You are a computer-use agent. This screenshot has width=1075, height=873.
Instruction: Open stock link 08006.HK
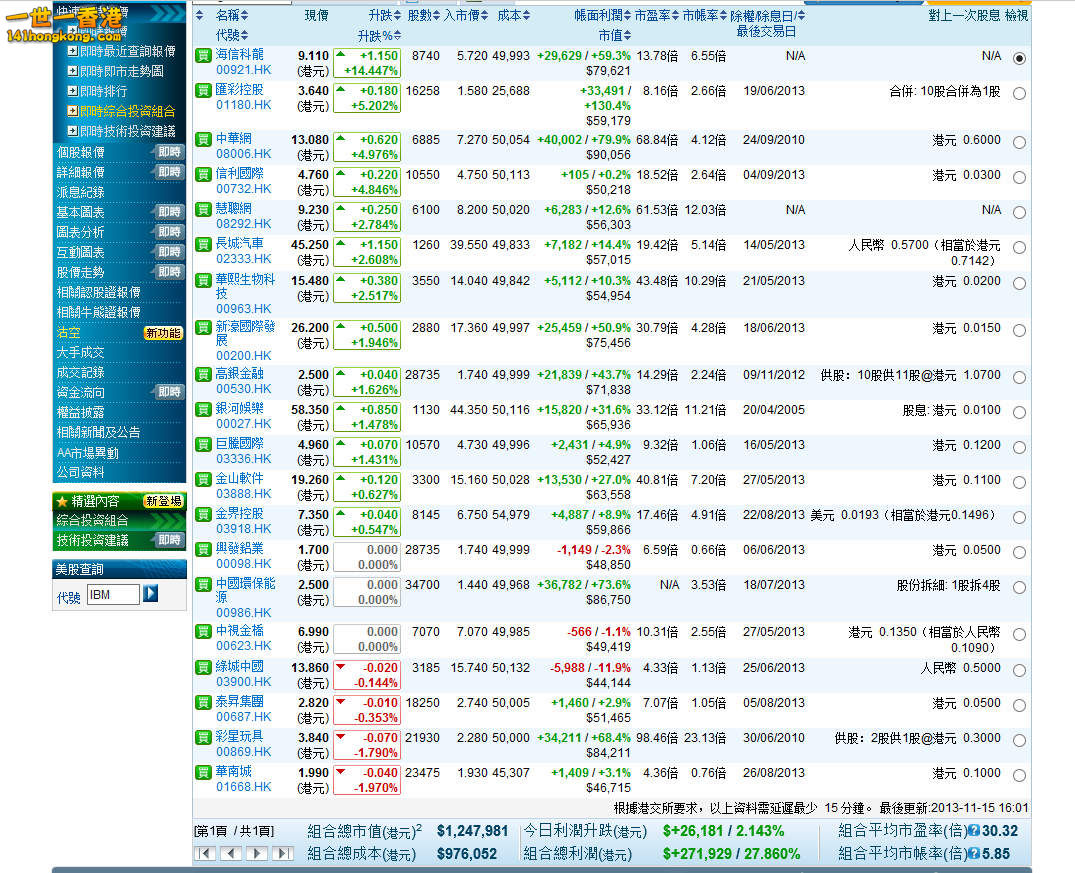coord(243,154)
